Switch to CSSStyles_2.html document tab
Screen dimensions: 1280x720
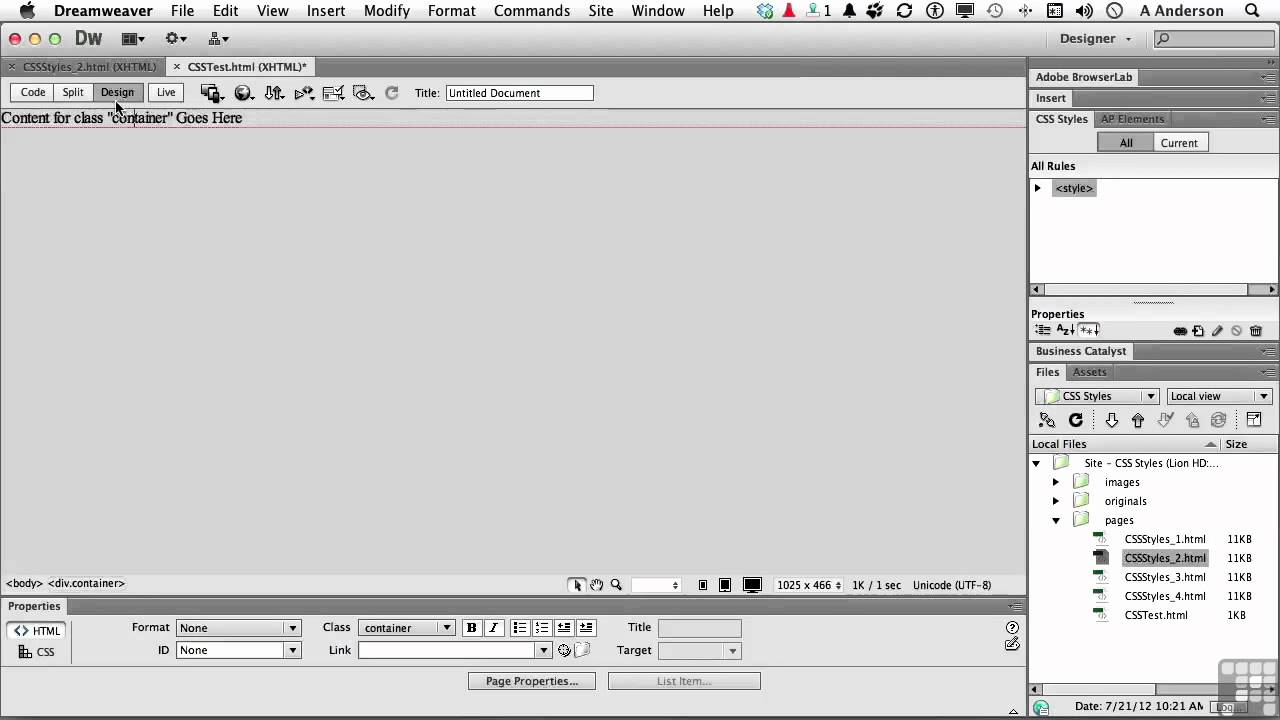pos(89,67)
